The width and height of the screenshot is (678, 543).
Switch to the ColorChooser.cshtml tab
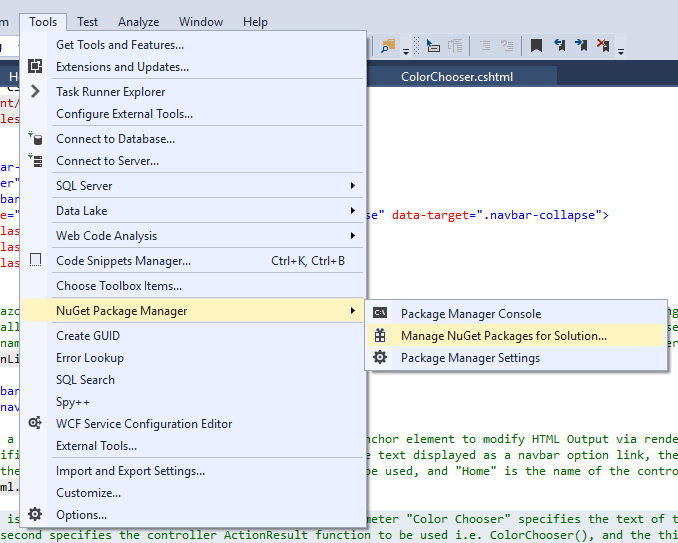457,77
